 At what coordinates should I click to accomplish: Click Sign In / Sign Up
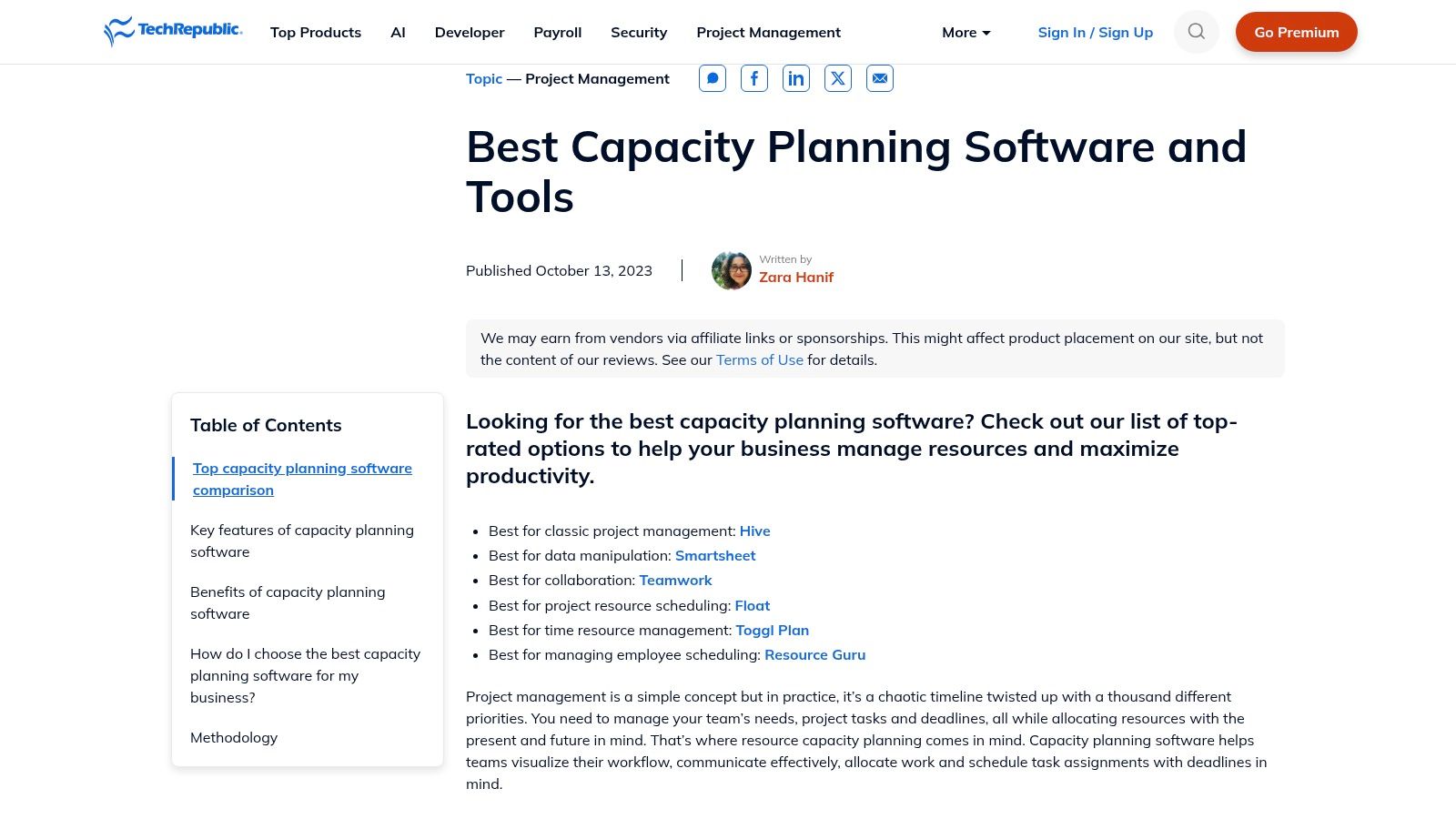pos(1096,32)
